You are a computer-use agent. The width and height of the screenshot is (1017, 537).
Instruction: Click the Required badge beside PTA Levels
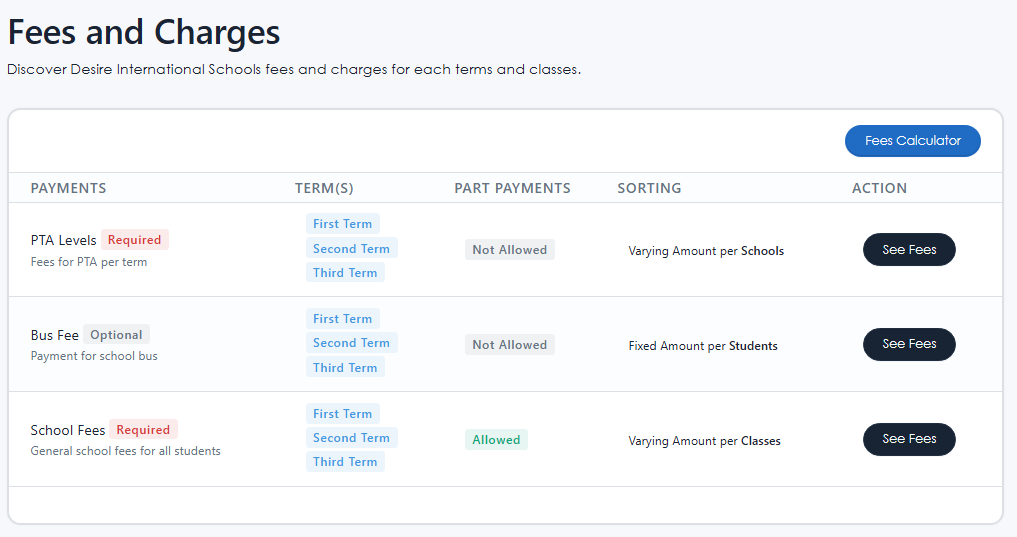pos(134,240)
